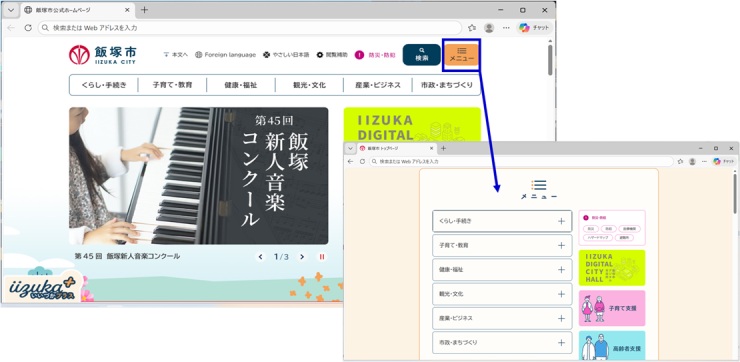Open profile icon in the back window toolbar

click(489, 28)
